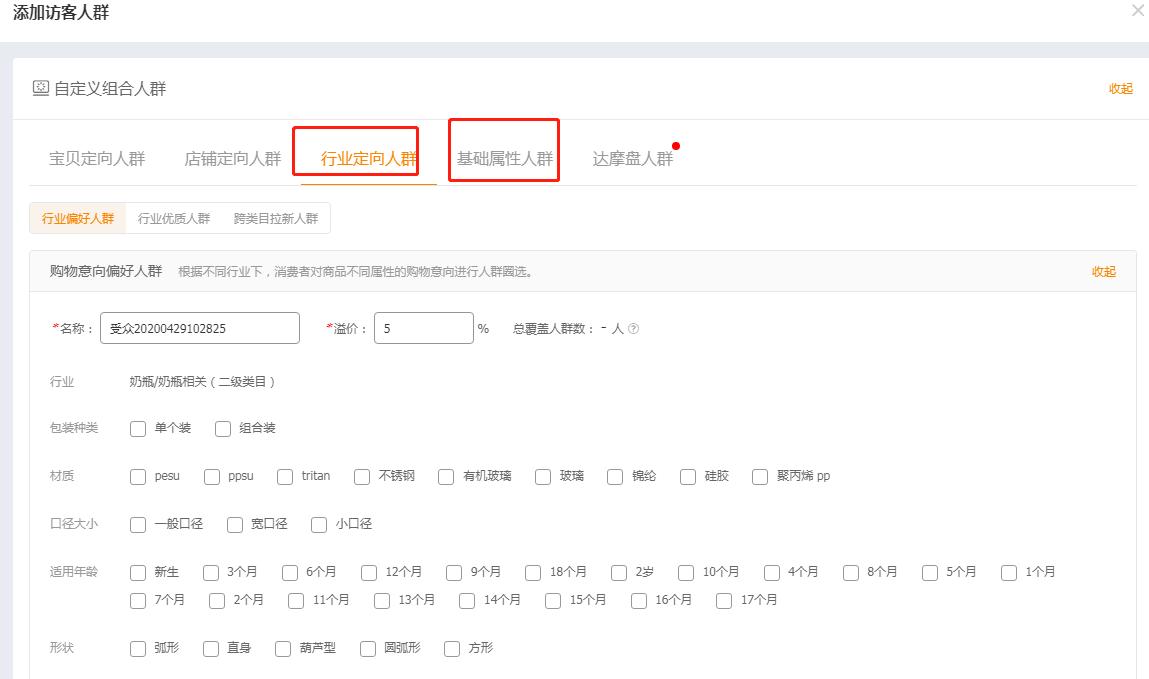Enable the 组合装 option

tap(222, 428)
